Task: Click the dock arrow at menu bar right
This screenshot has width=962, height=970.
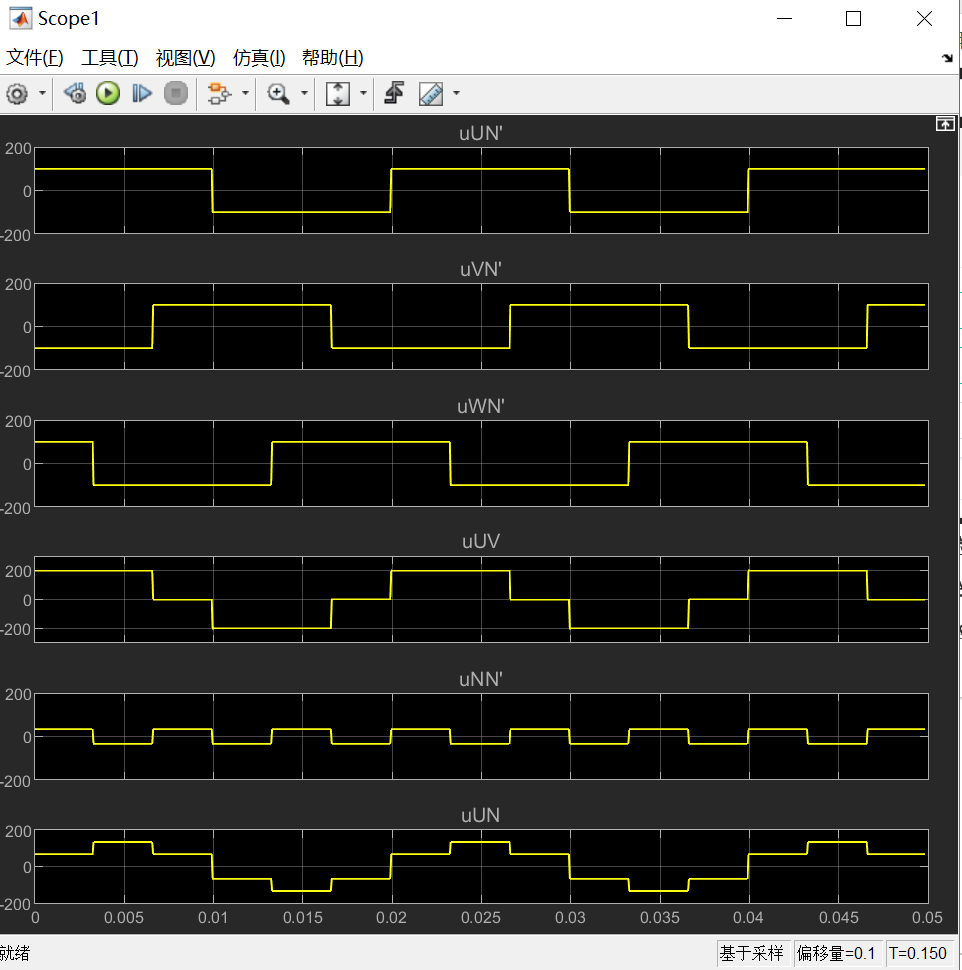Action: click(947, 58)
